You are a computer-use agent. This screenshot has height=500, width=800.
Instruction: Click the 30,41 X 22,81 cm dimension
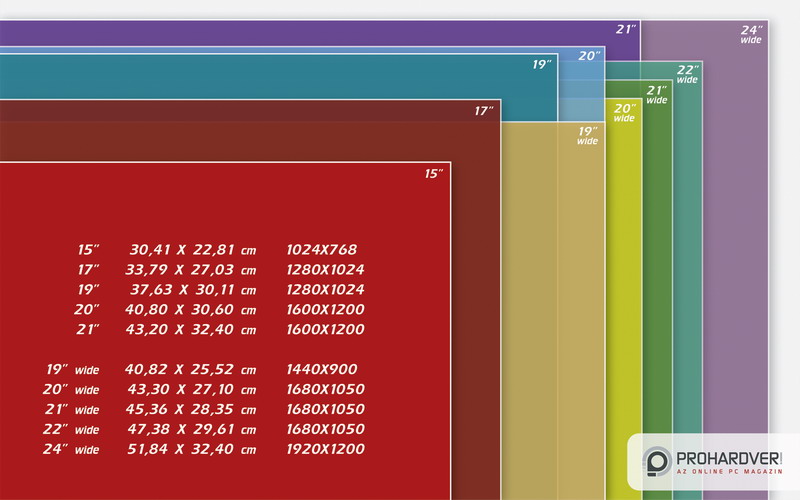pyautogui.click(x=192, y=250)
